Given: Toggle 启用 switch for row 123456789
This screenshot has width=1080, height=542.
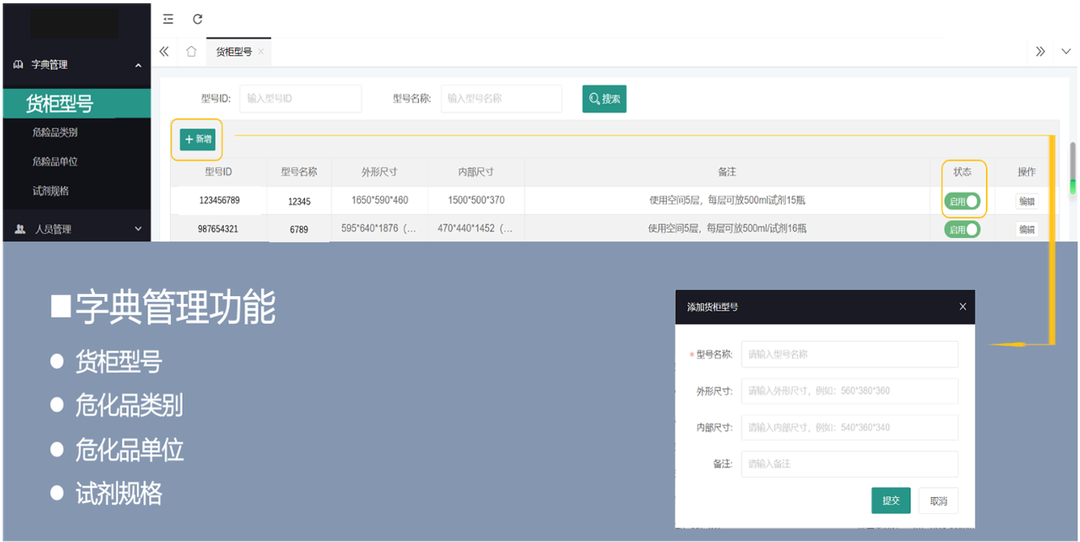Looking at the screenshot, I should point(962,201).
